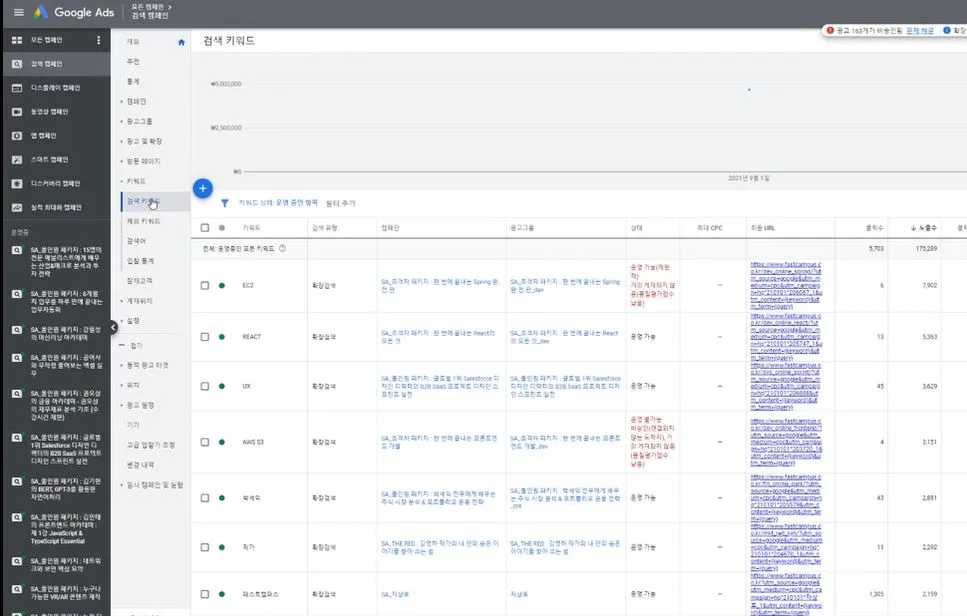Screen dimensions: 967x616
Task: Sort by 최대 CPC column header
Action: (709, 228)
